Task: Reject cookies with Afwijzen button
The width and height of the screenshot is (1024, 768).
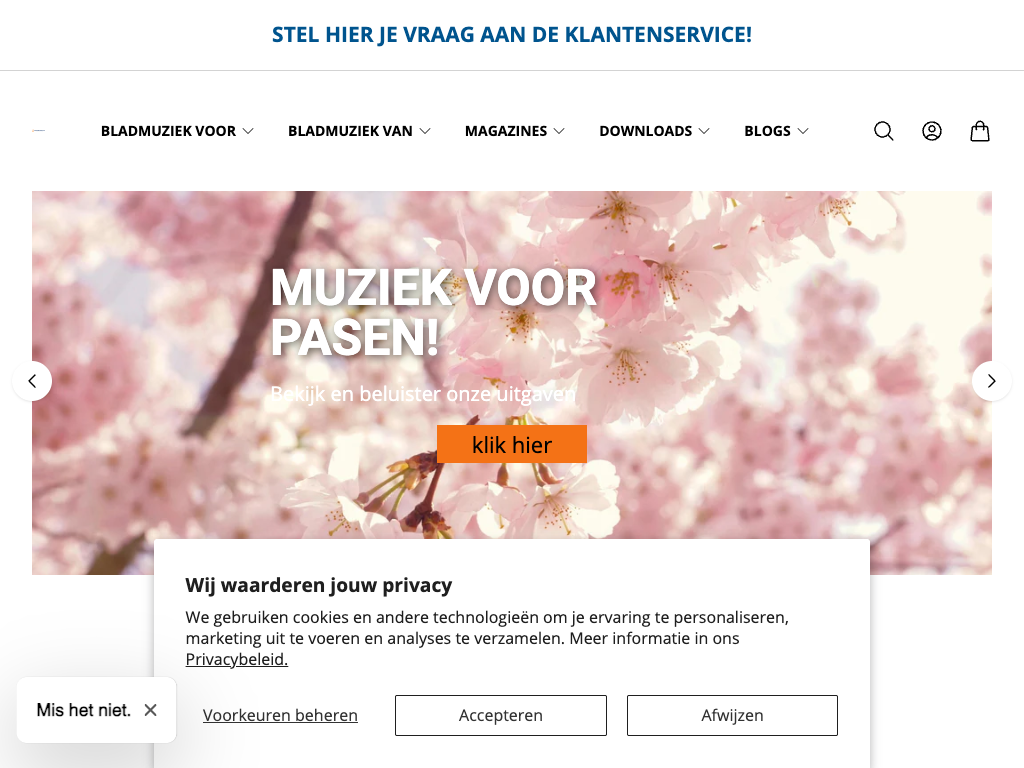Action: [732, 715]
